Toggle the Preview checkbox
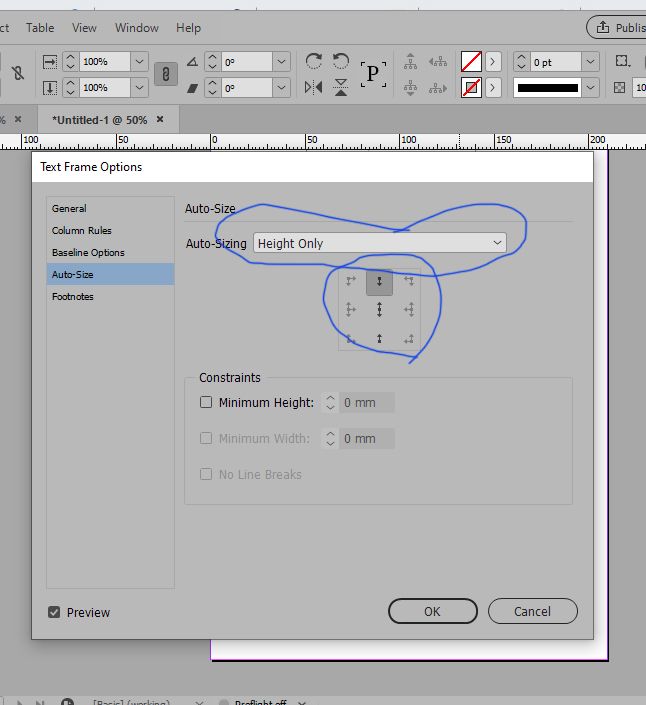The width and height of the screenshot is (646, 705). (54, 612)
